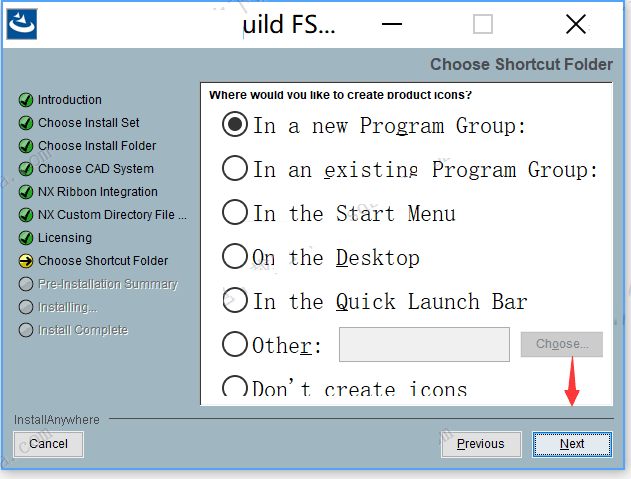Screen dimensions: 631x479
Task: Choose the "In the Start Menu" radio button
Action: point(235,213)
